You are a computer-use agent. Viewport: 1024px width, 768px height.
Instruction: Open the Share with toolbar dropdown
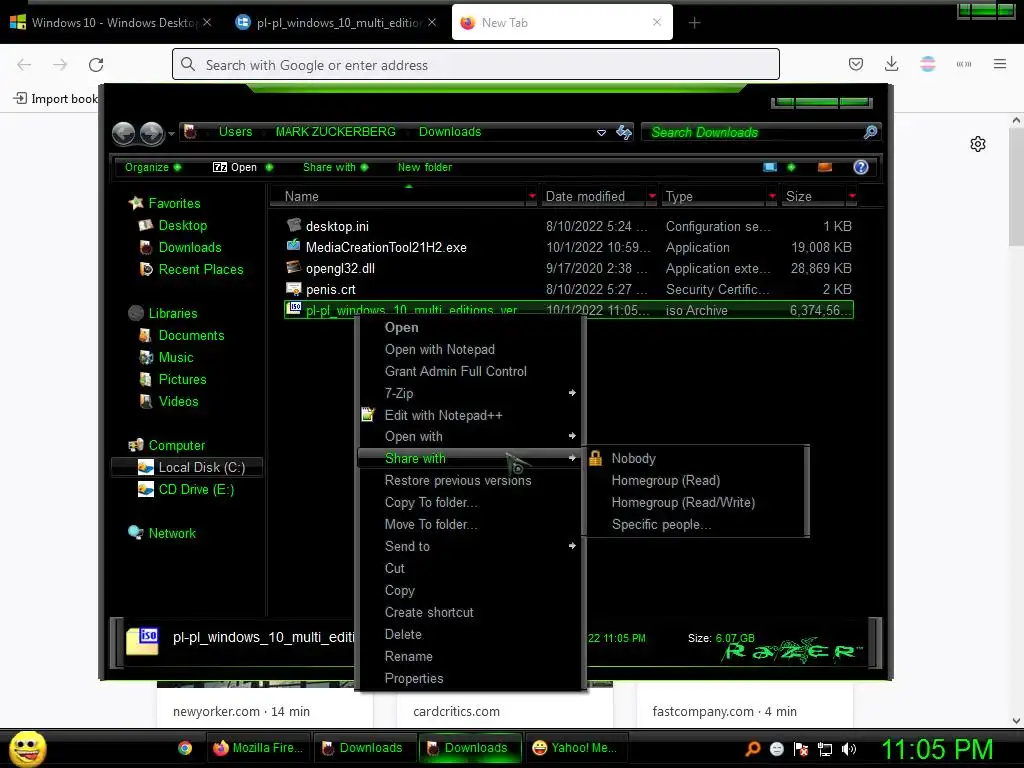pos(336,167)
